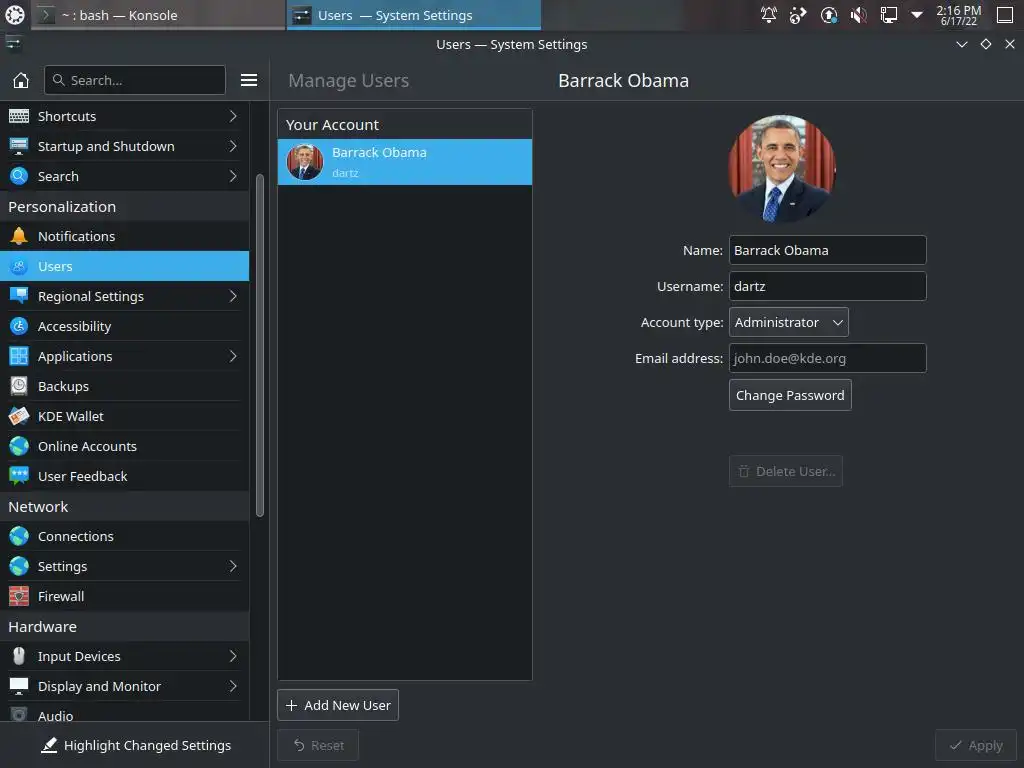Open Display and Monitor icon
The width and height of the screenshot is (1024, 768).
pos(19,686)
